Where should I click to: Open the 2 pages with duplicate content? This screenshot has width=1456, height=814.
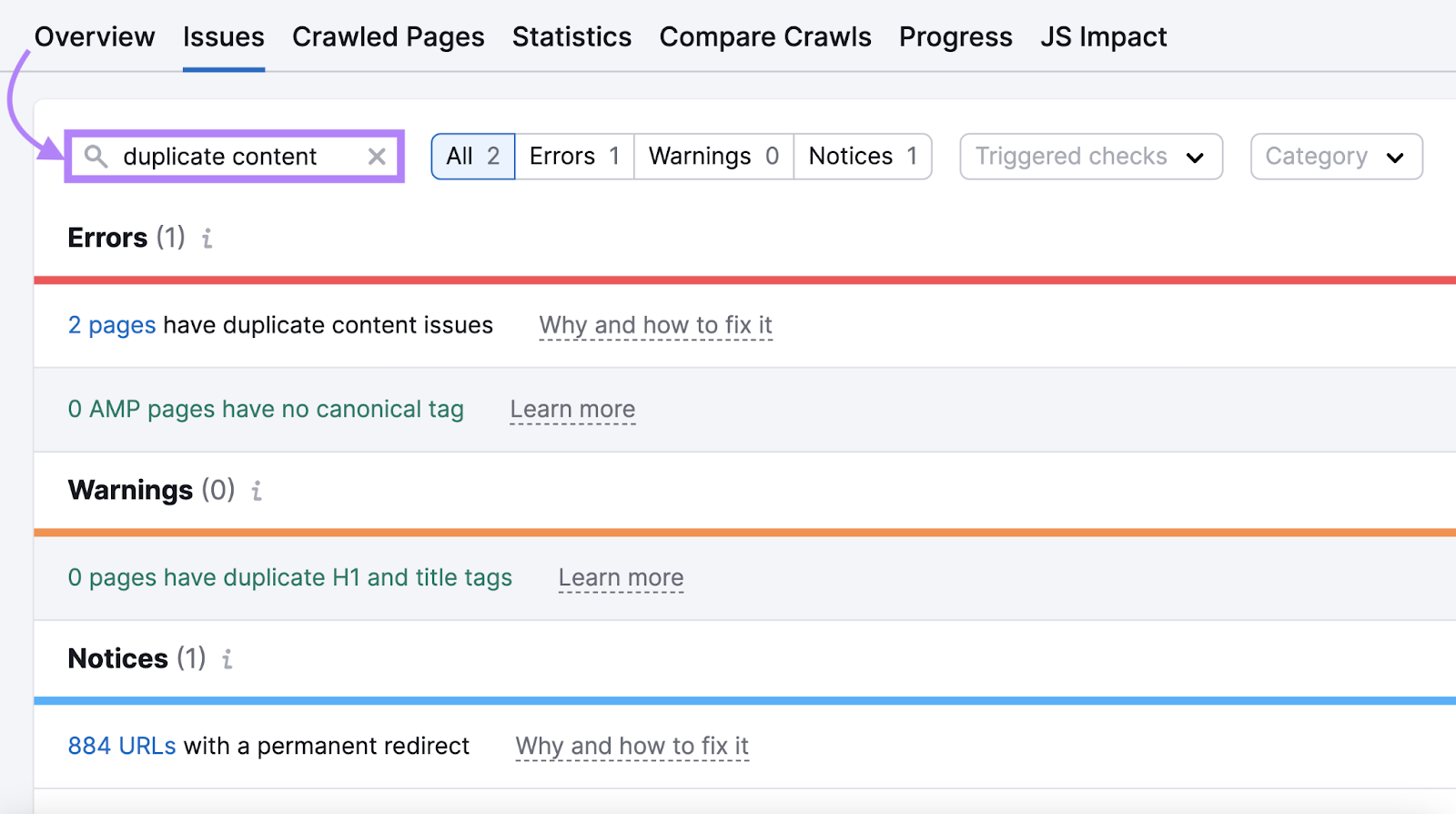point(111,325)
